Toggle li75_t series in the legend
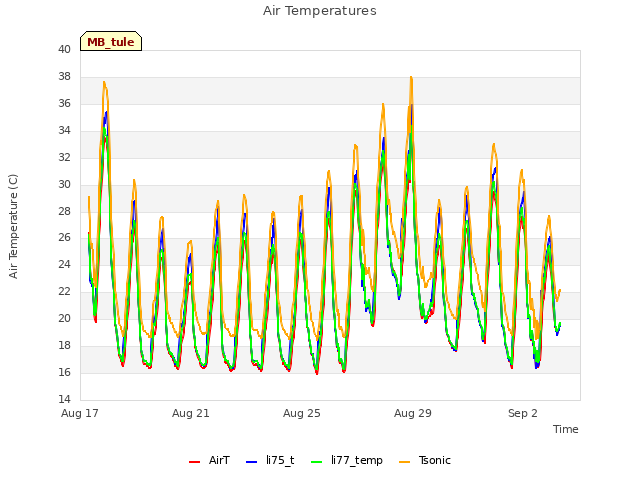 pyautogui.click(x=270, y=460)
